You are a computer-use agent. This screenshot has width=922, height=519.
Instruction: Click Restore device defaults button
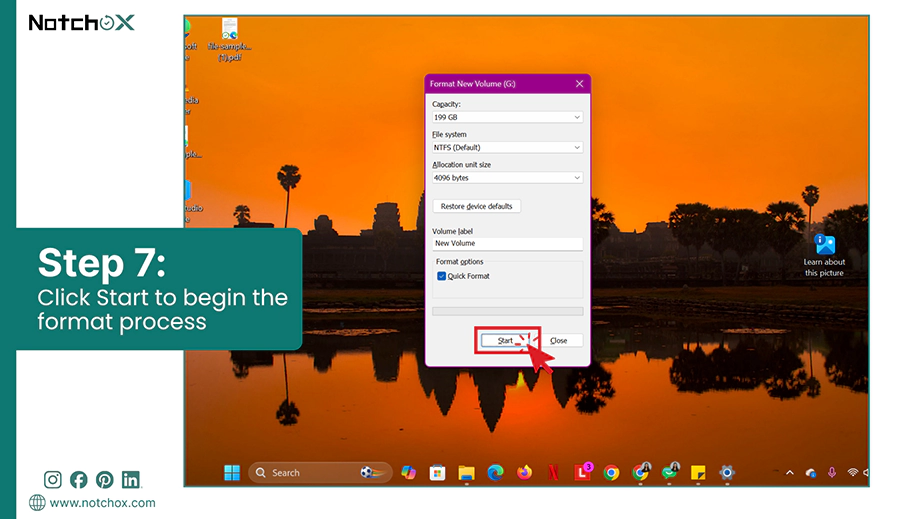476,206
